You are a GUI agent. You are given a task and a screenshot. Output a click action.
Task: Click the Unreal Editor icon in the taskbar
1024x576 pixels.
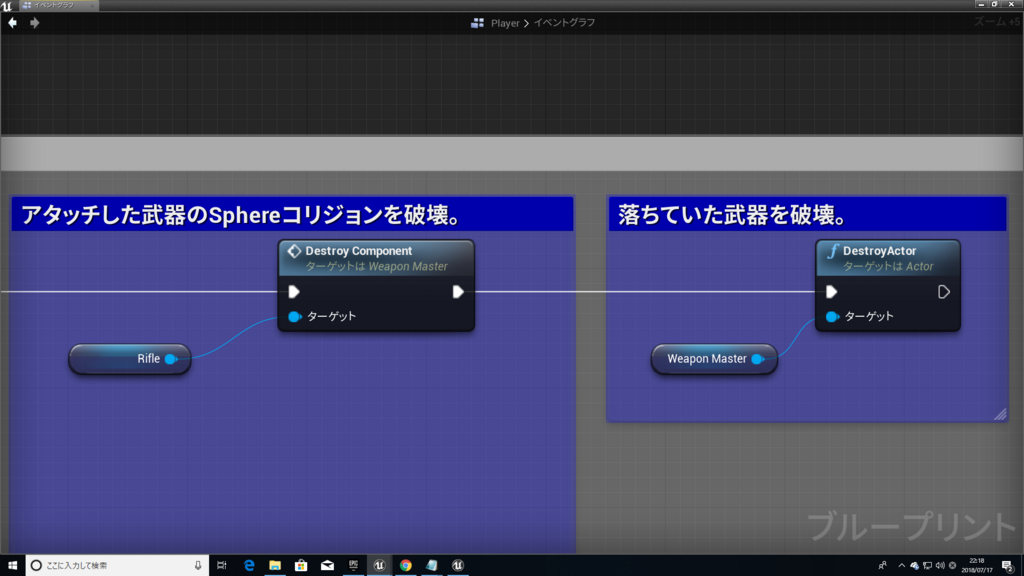[x=379, y=565]
